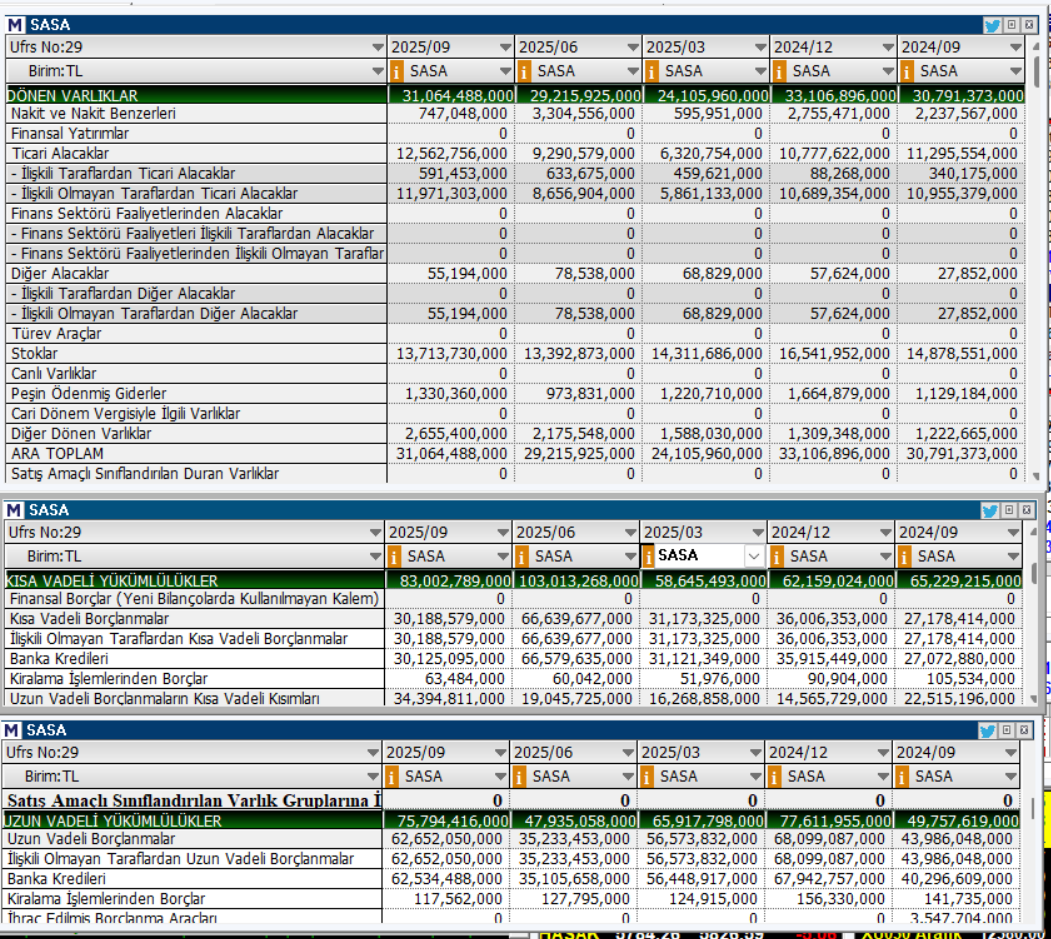The width and height of the screenshot is (1051, 939).
Task: Expand the Ufrs No:29 dropdown in top window
Action: 377,47
